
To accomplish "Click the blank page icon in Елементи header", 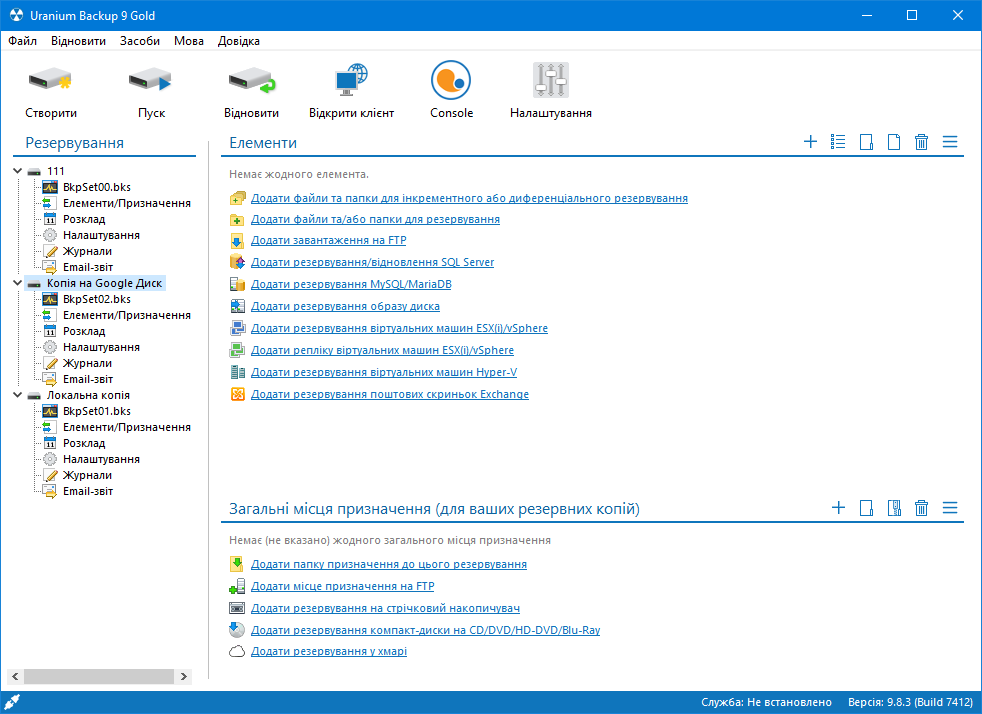I will pyautogui.click(x=894, y=142).
